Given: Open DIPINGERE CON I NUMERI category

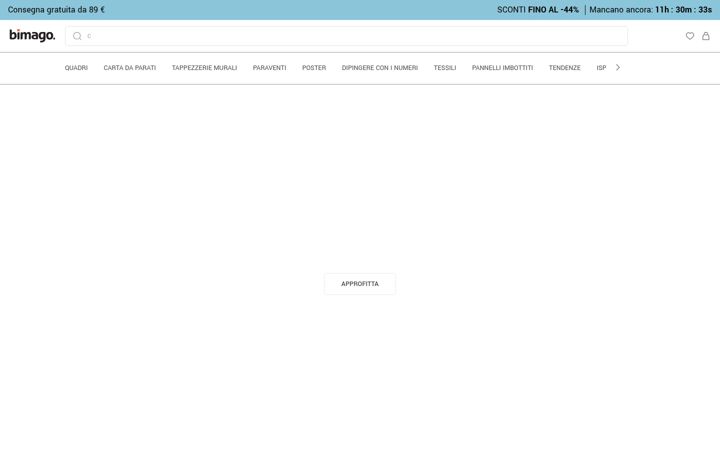Looking at the screenshot, I should (380, 68).
